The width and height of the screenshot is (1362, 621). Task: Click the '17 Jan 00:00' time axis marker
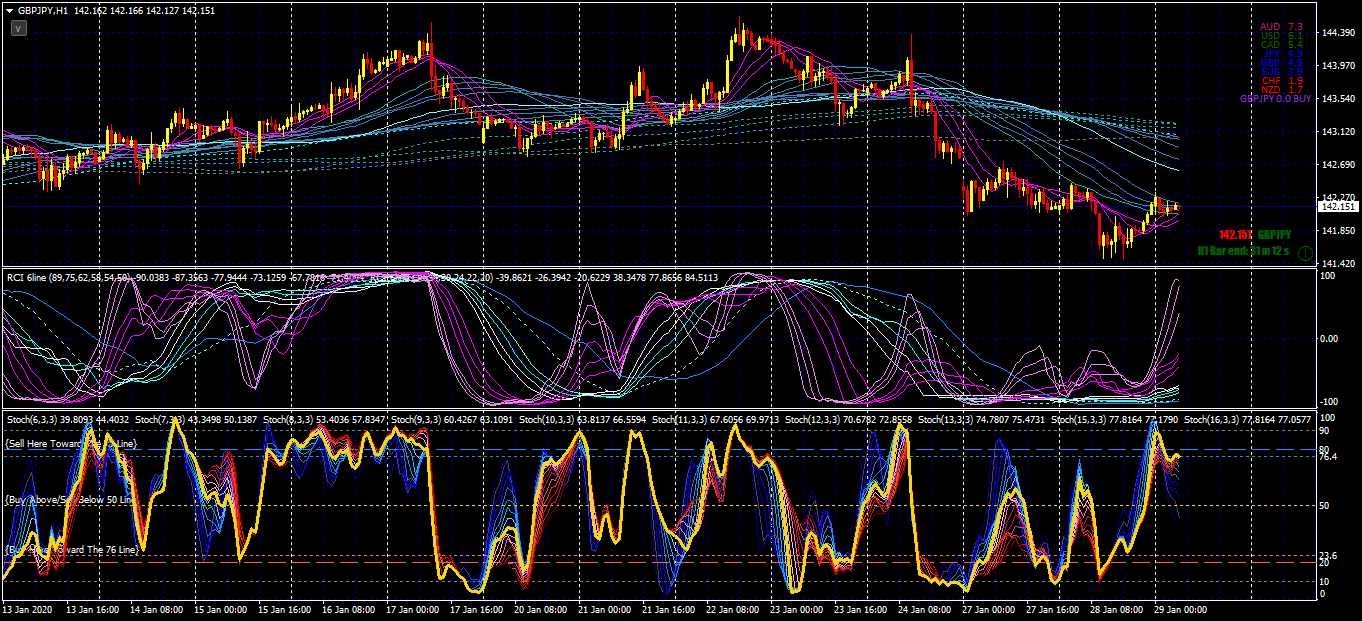click(x=413, y=609)
